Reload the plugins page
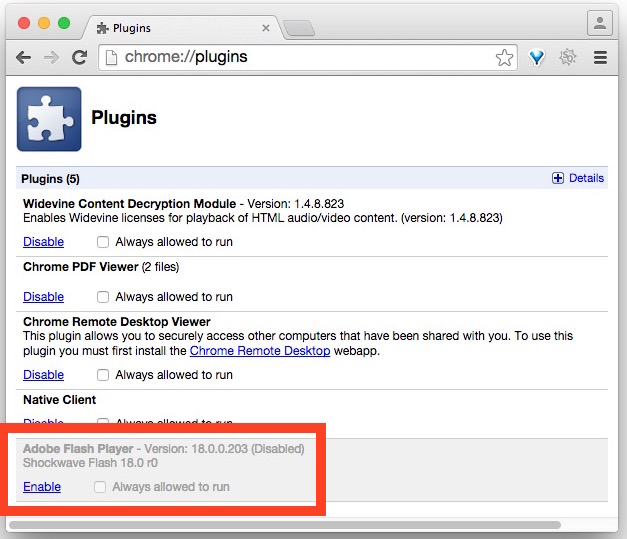 coord(79,58)
